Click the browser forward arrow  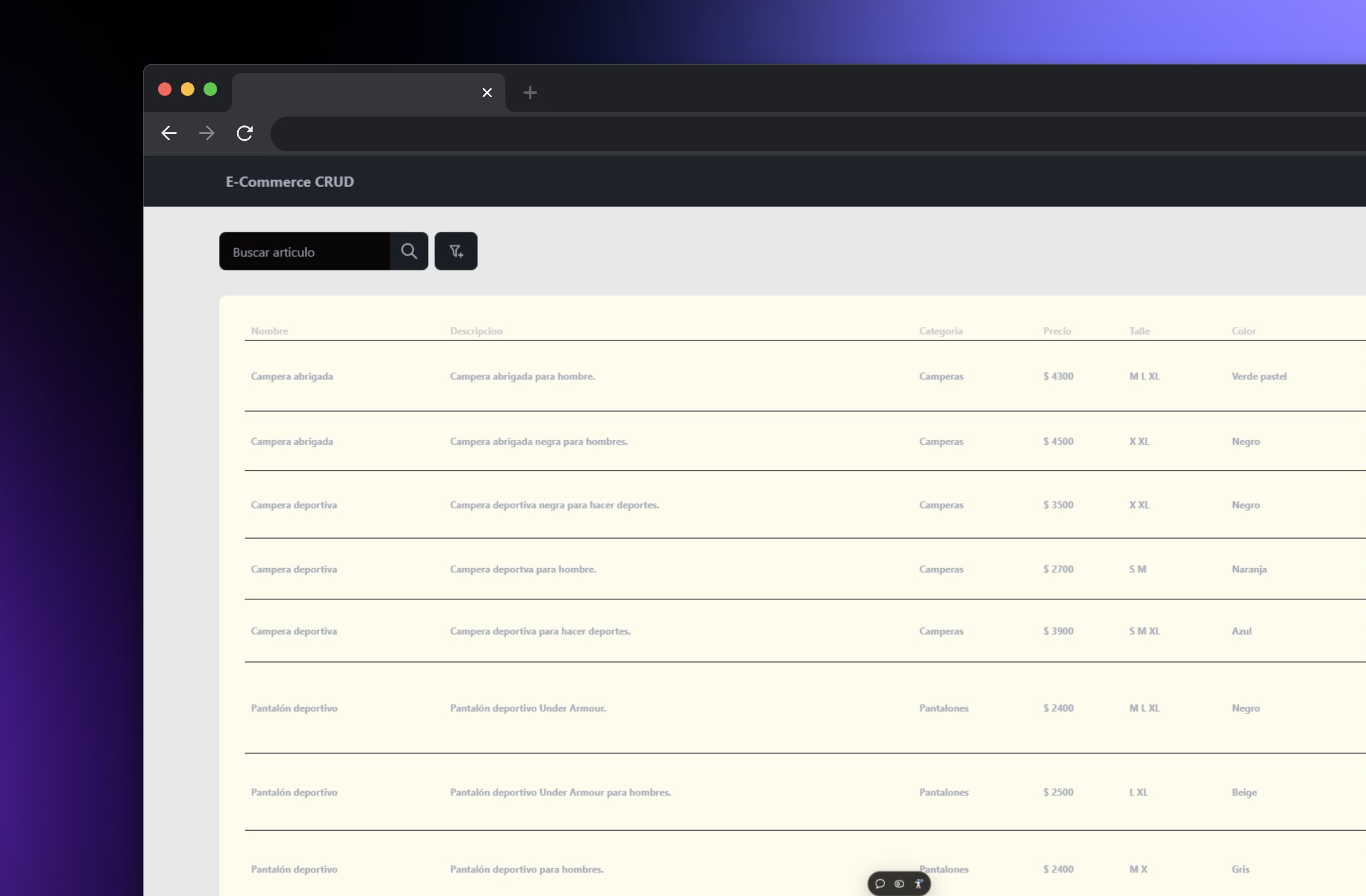coord(207,133)
